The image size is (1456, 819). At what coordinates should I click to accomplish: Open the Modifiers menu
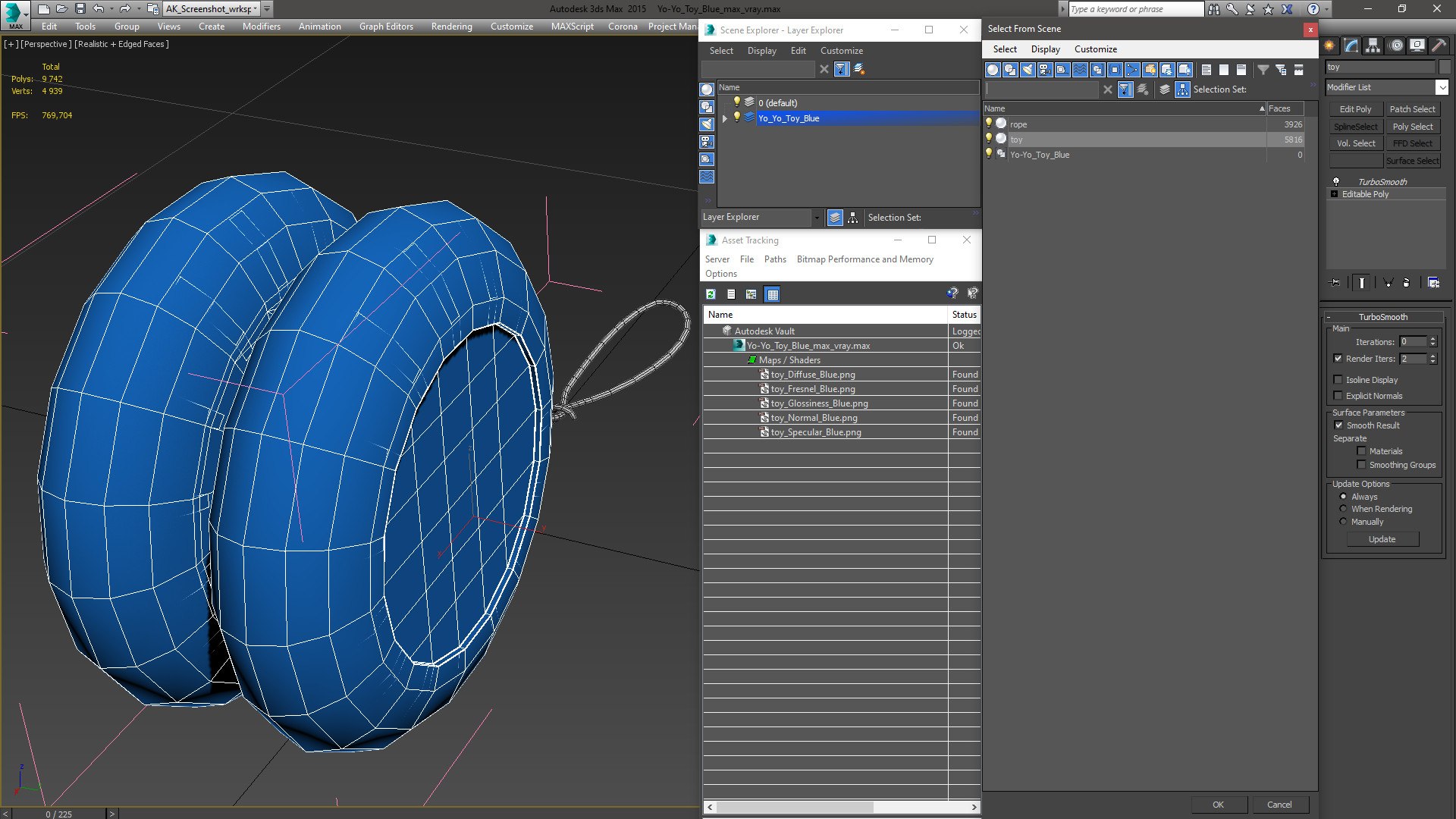[261, 26]
